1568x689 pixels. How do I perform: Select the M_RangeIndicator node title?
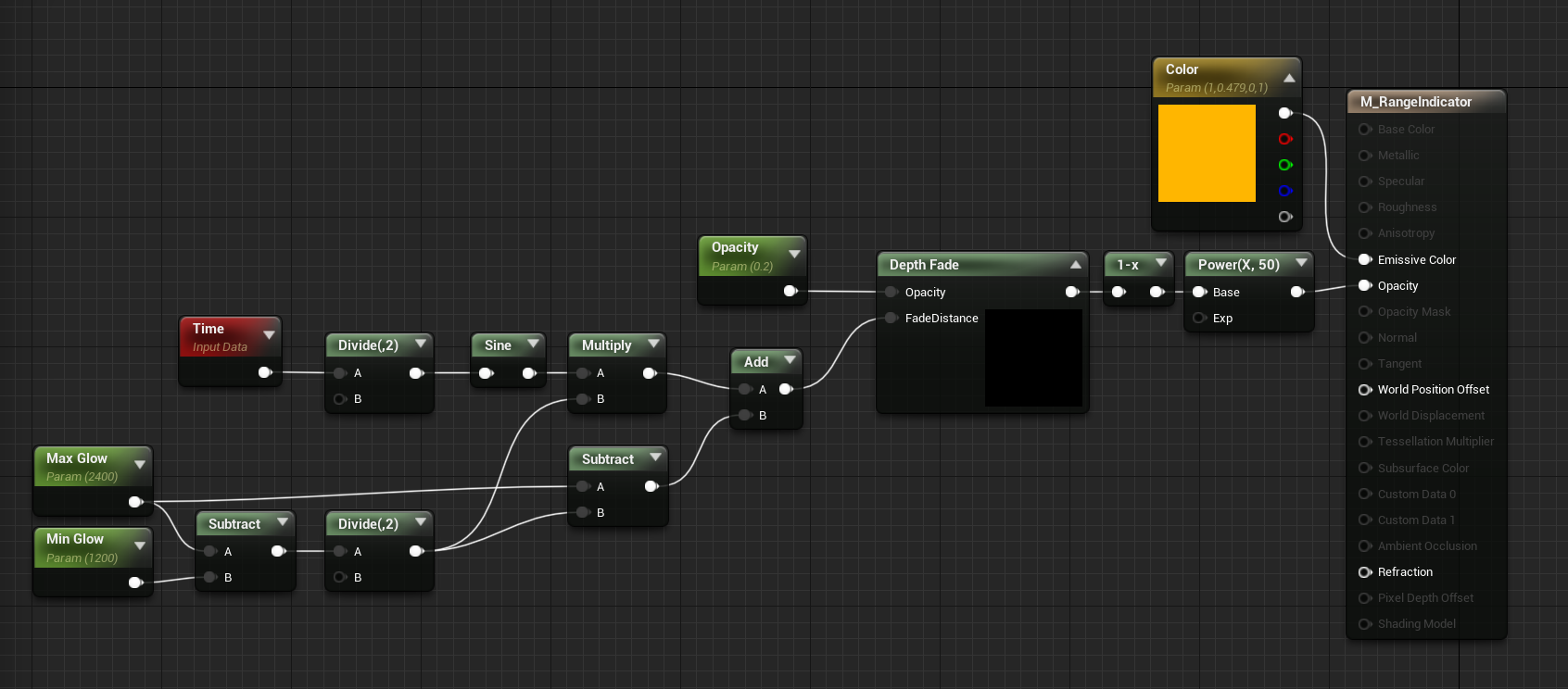pyautogui.click(x=1415, y=102)
